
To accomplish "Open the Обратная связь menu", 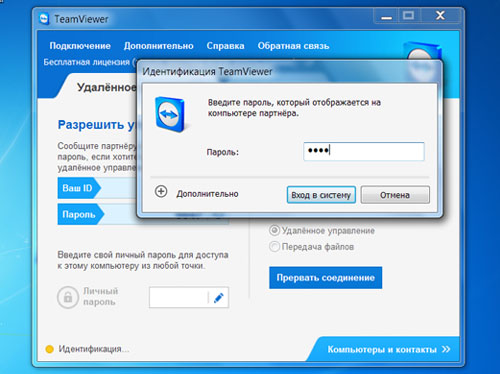I will pos(293,46).
